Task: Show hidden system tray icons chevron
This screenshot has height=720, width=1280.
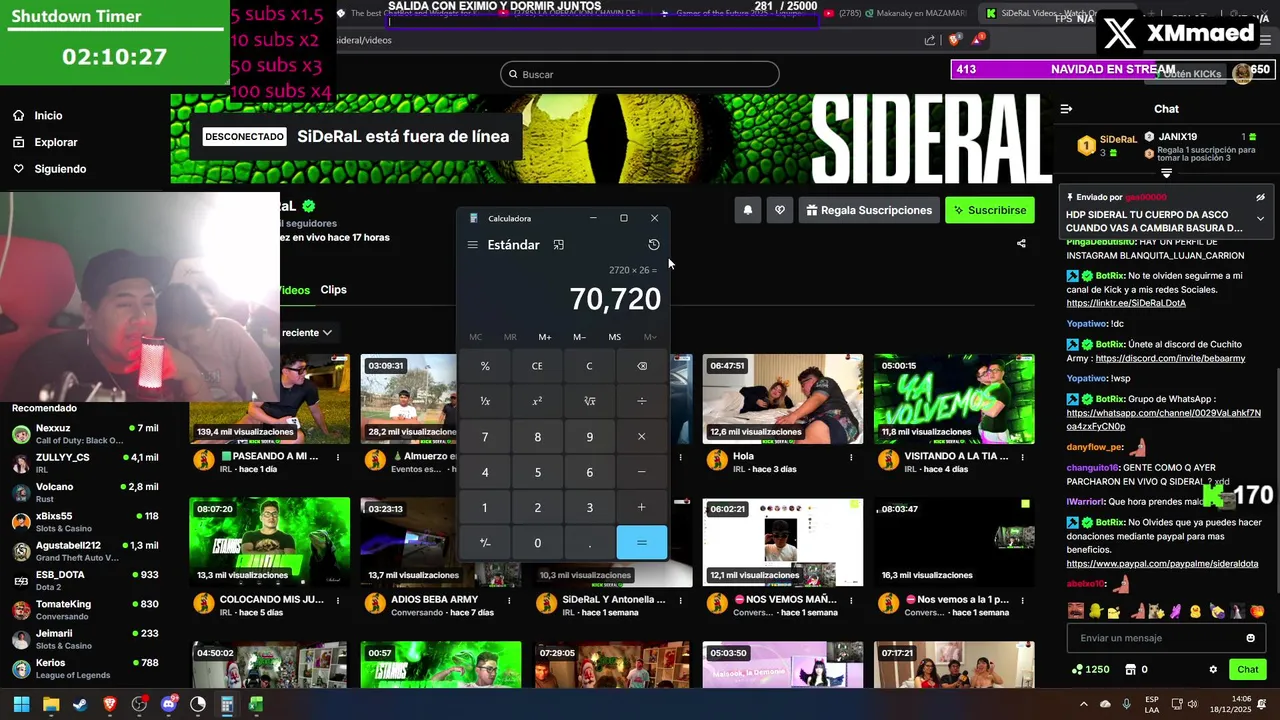Action: tap(1084, 704)
